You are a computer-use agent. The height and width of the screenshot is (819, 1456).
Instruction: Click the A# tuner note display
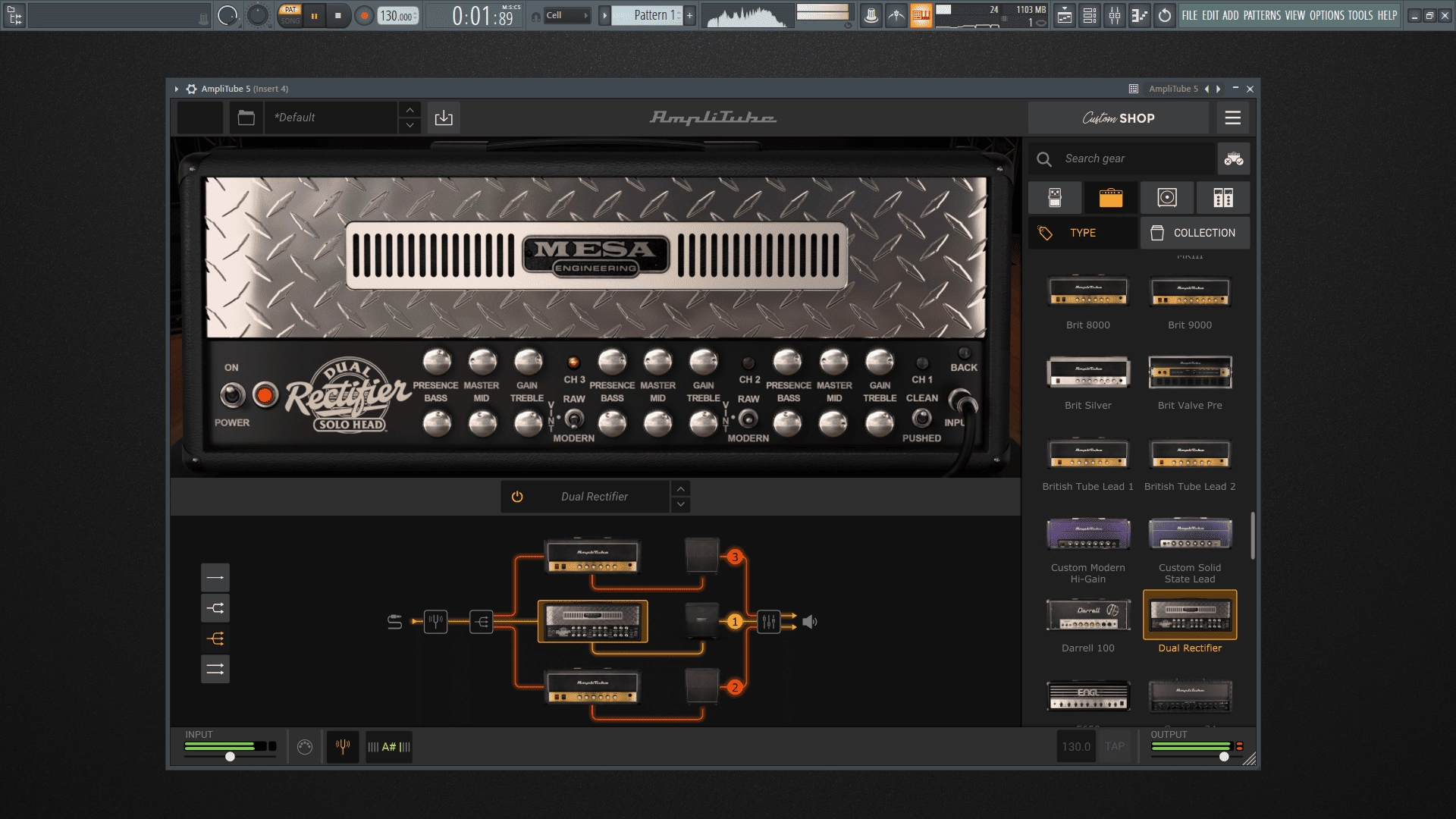[x=389, y=747]
